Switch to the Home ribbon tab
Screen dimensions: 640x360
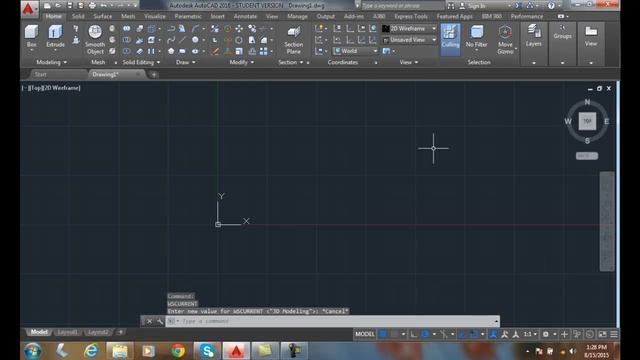[53, 16]
